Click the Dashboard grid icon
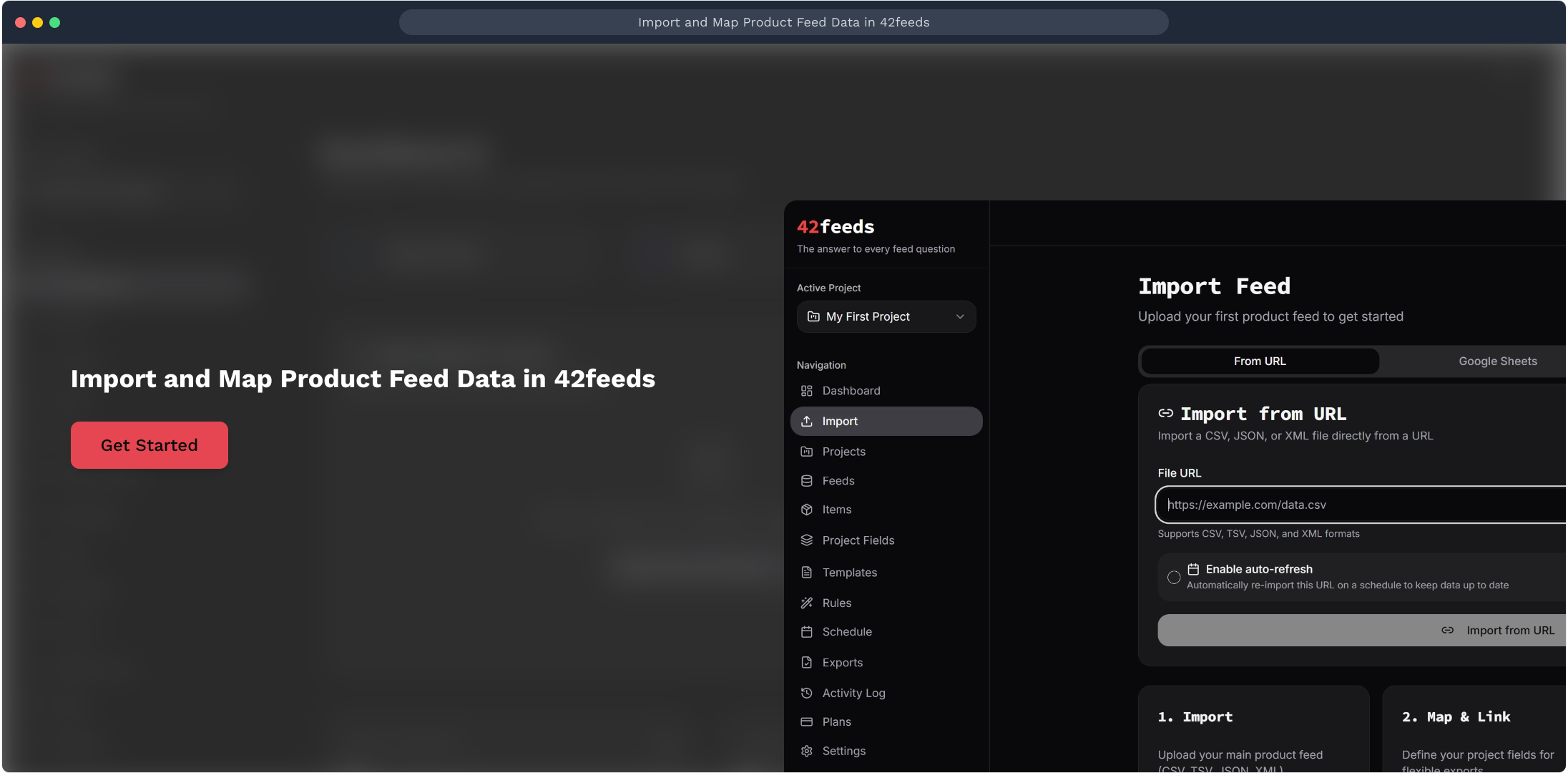The width and height of the screenshot is (1568, 773). tap(807, 391)
